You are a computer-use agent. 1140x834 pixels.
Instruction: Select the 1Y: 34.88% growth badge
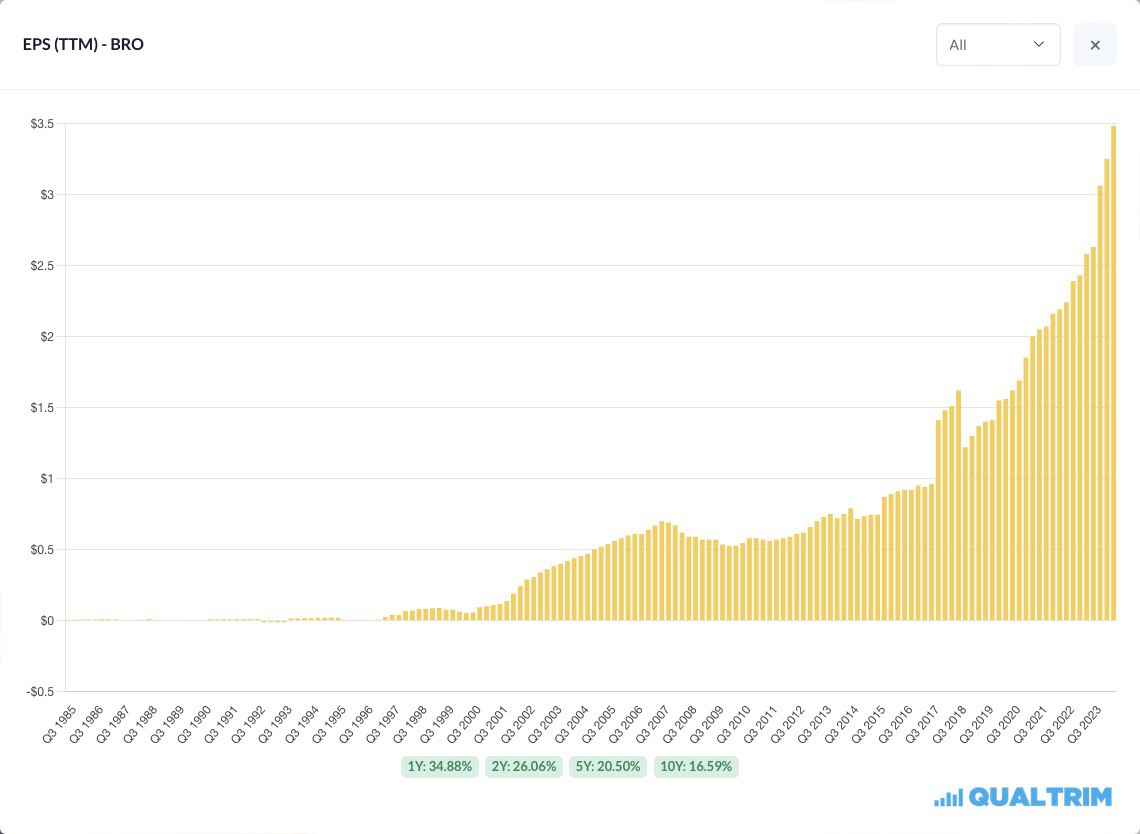coord(439,767)
